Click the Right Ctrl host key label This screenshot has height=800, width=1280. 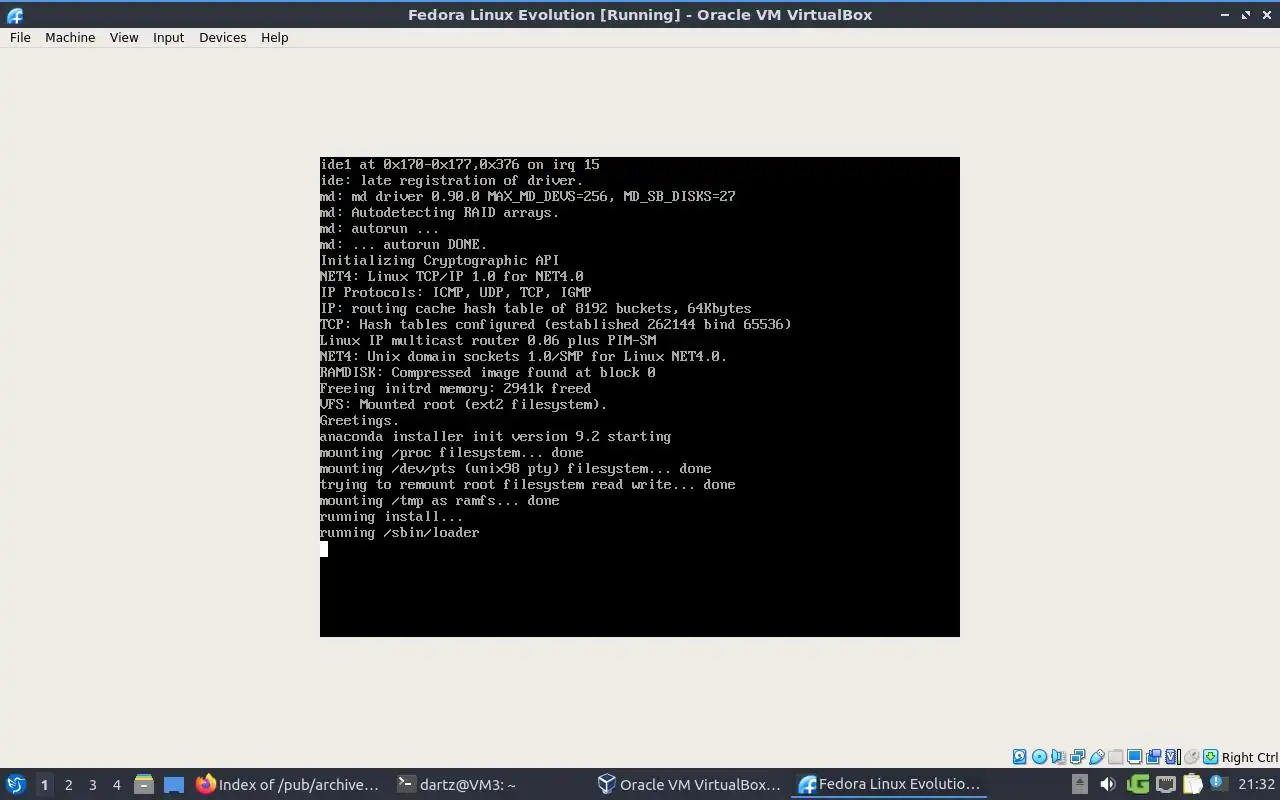click(1249, 757)
